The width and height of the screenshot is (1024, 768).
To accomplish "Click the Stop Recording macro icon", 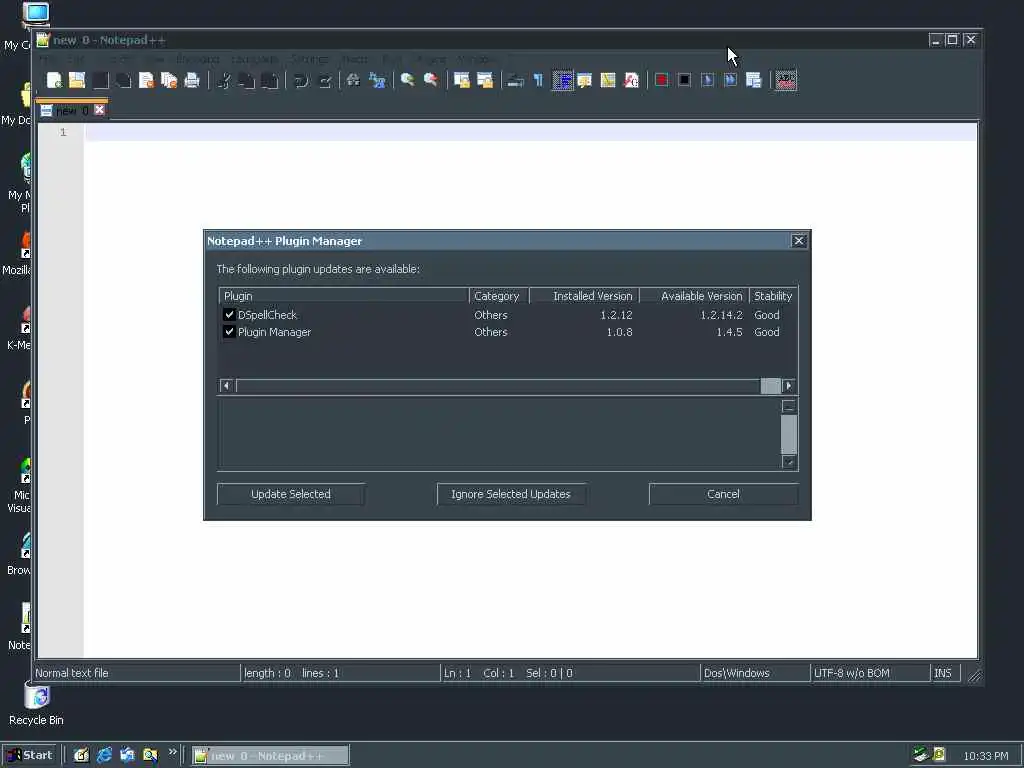I will (684, 80).
